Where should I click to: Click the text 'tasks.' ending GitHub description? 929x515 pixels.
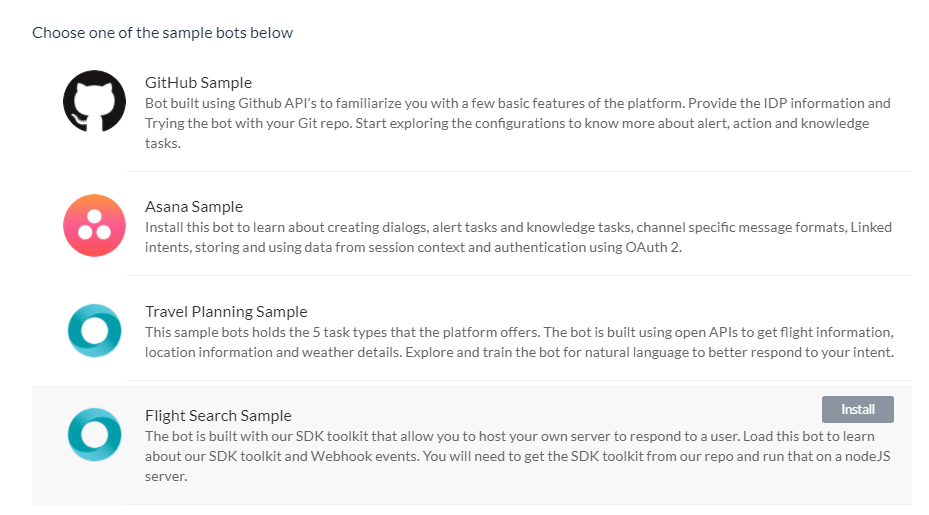pyautogui.click(x=163, y=143)
